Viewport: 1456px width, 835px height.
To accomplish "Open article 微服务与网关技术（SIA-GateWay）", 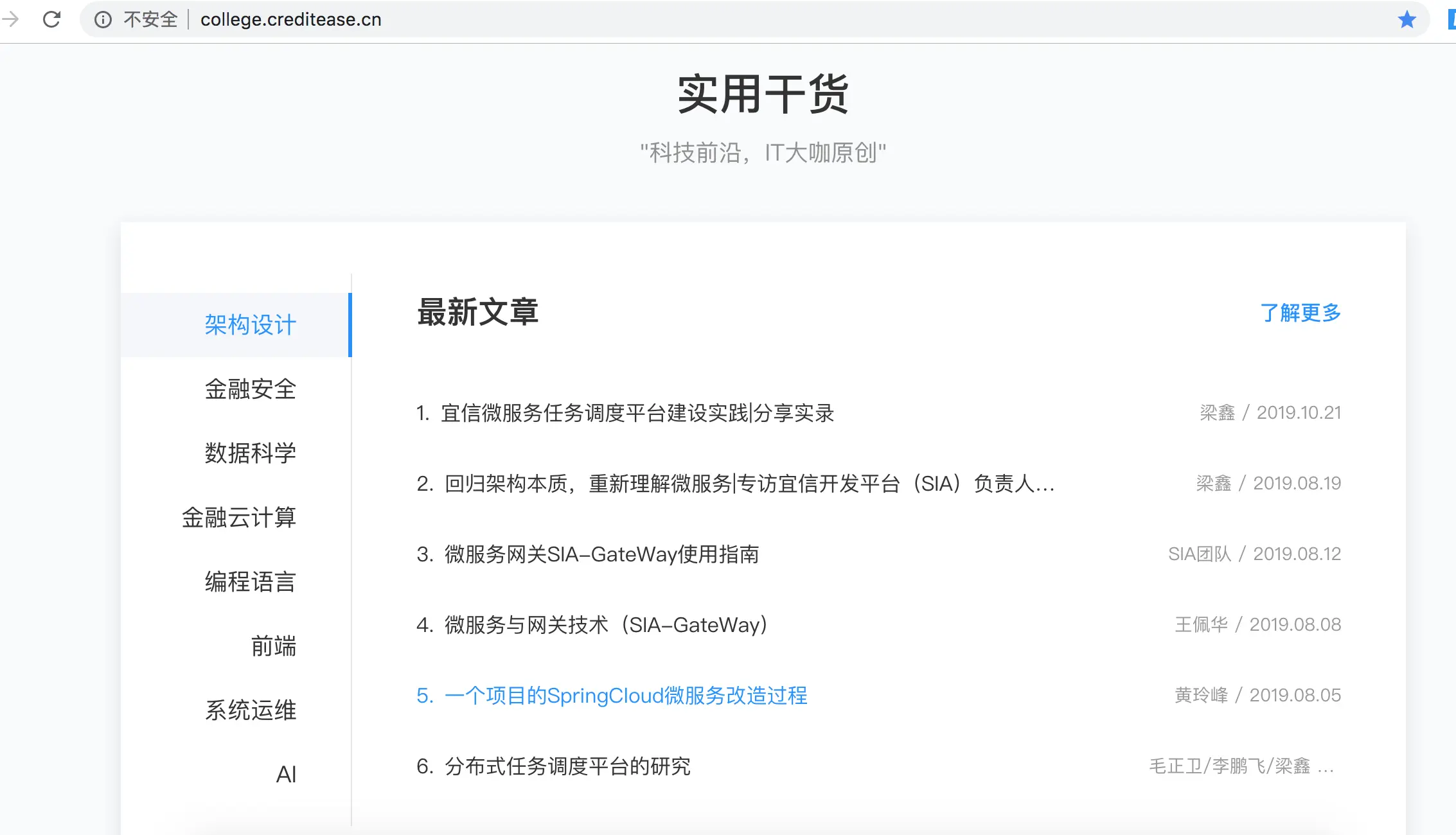I will 605,625.
